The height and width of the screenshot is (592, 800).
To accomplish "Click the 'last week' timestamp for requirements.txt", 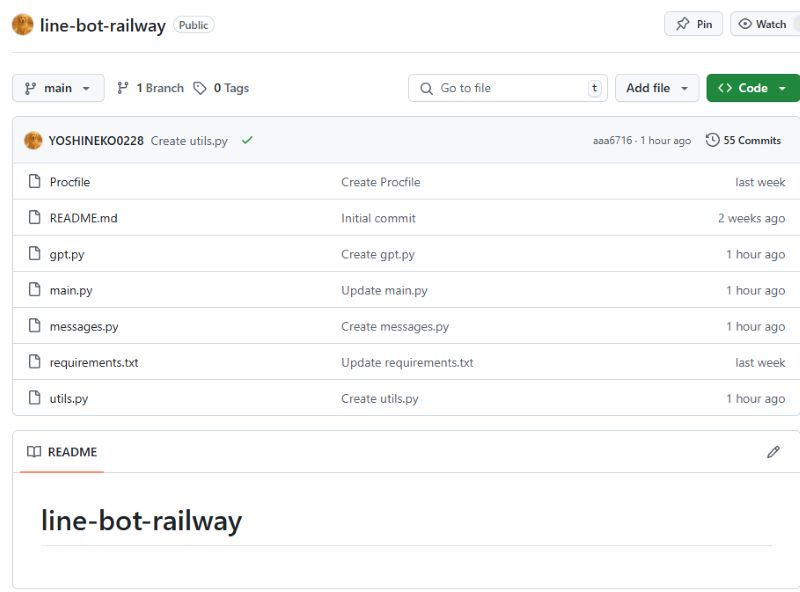I will tap(760, 362).
